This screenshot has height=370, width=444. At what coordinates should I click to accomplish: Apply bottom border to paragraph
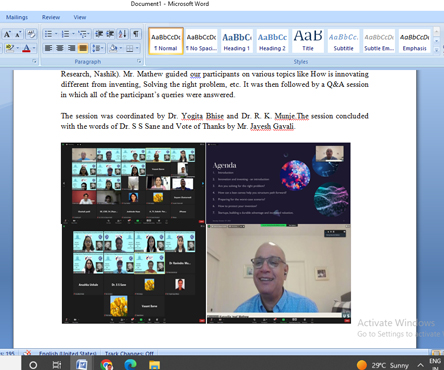pos(130,48)
